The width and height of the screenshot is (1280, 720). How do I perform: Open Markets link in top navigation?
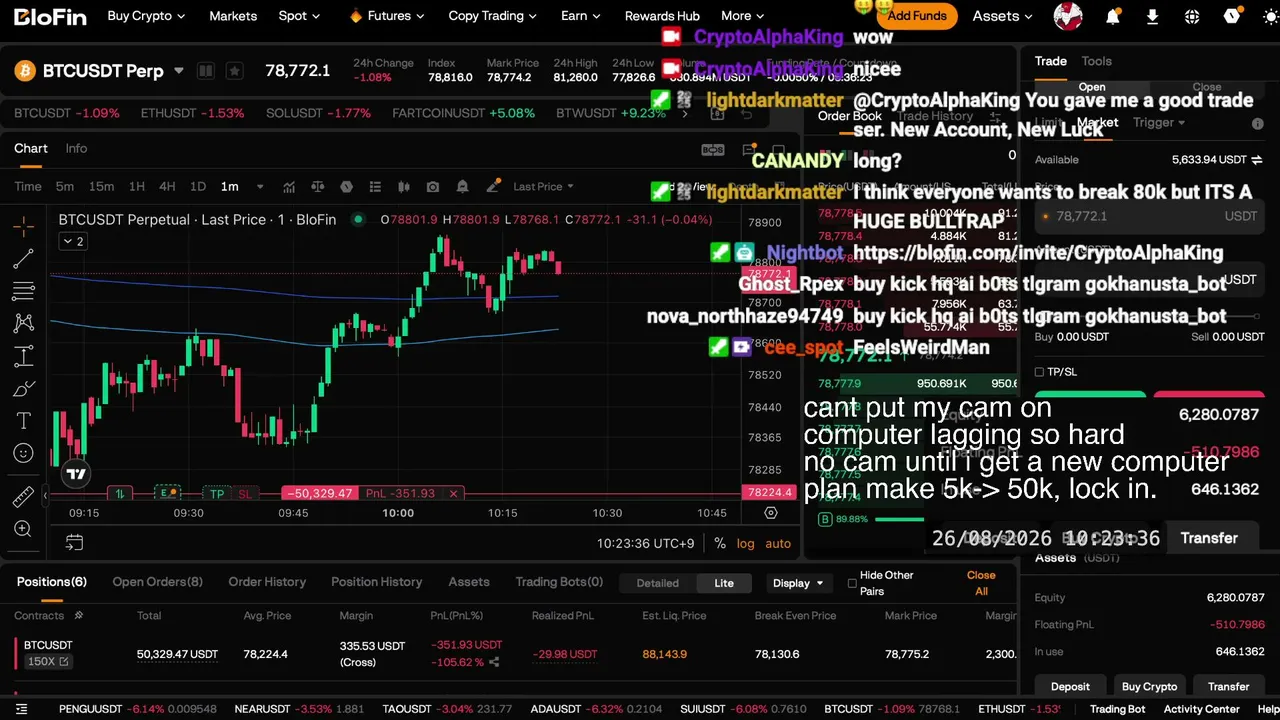(233, 16)
